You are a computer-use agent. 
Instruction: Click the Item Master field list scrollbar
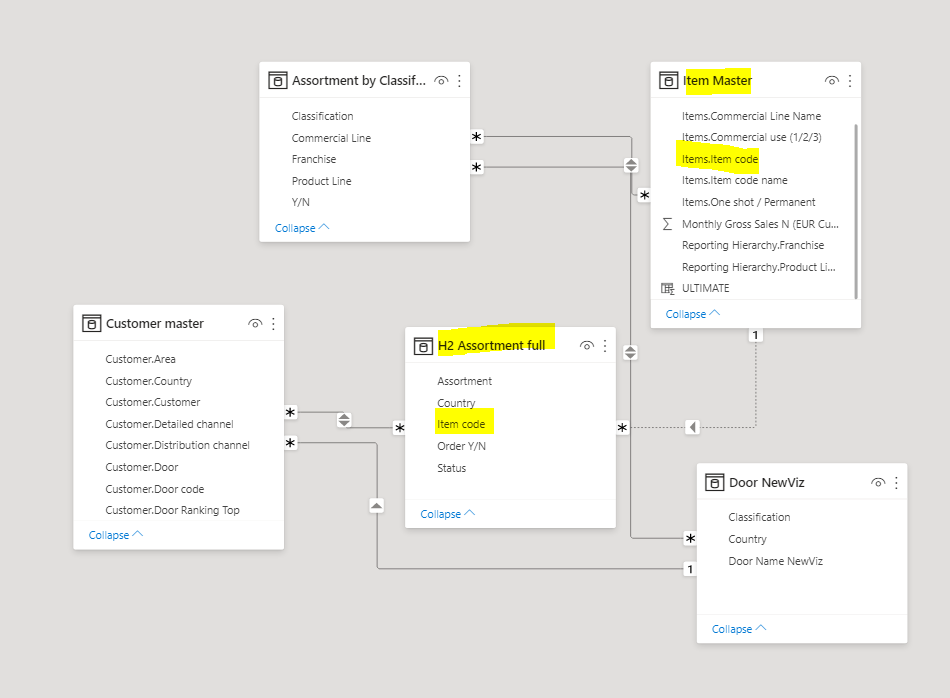(855, 211)
